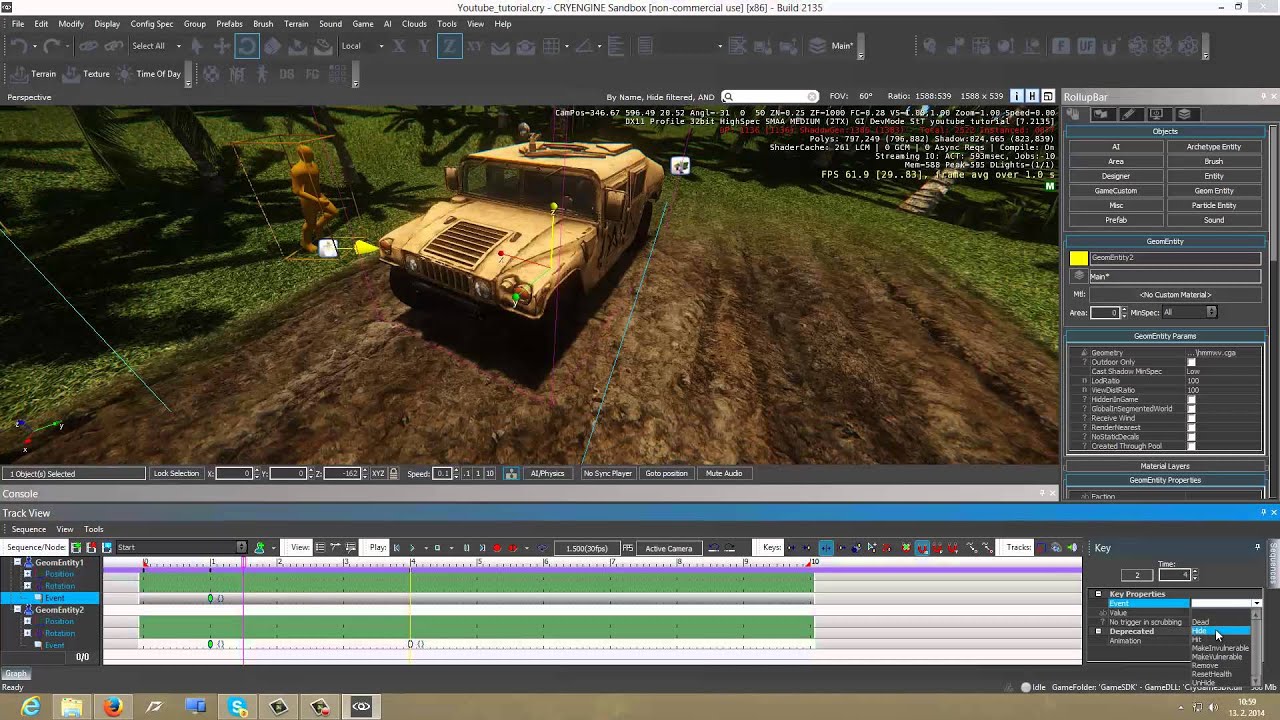Click the Track View pause button
This screenshot has height=720, width=1280.
pos(466,548)
